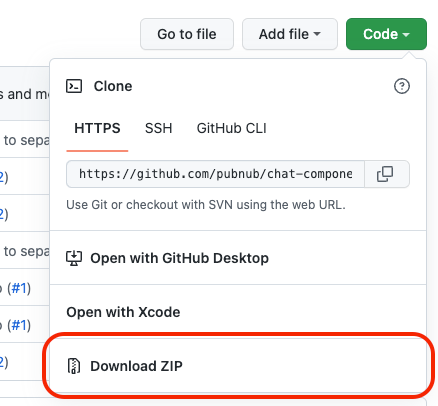Toggle the green Code dropdown button

tap(386, 34)
